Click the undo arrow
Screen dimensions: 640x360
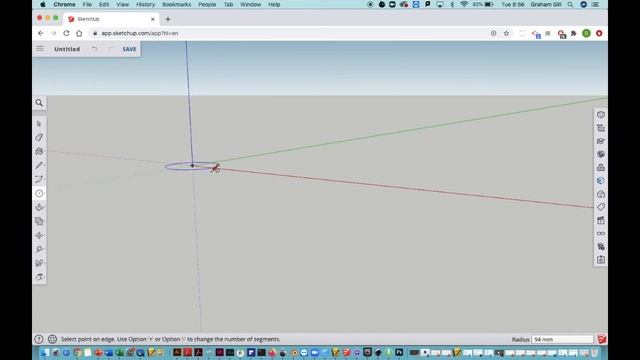pyautogui.click(x=95, y=49)
